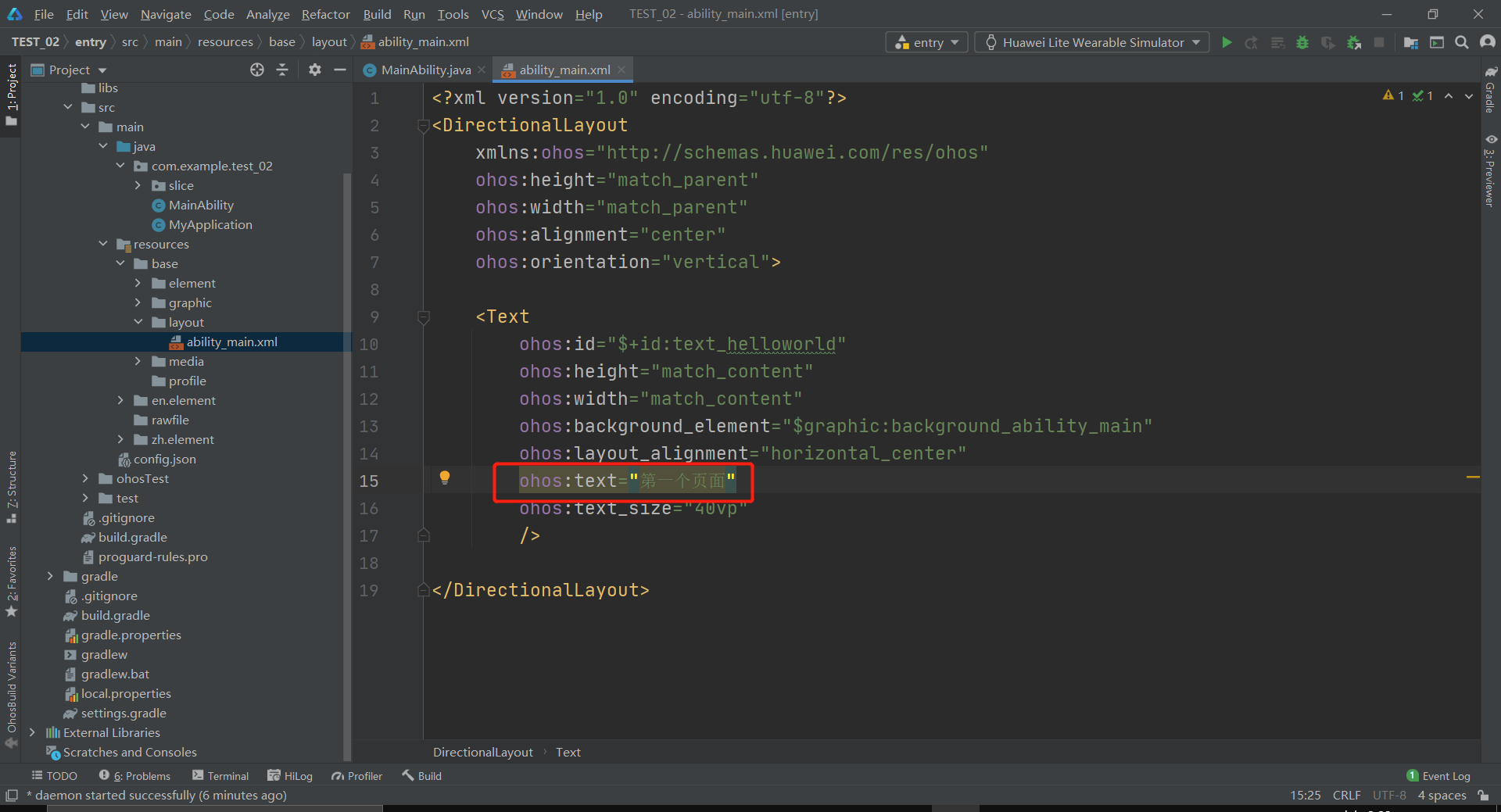Viewport: 1501px width, 812px height.
Task: Click the Attach Debugger to Process icon
Action: pos(1354,42)
